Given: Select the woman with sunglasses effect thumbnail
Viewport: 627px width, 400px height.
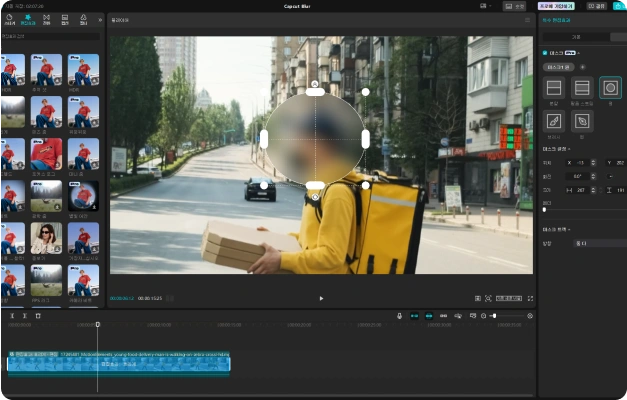Looking at the screenshot, I should click(x=46, y=238).
